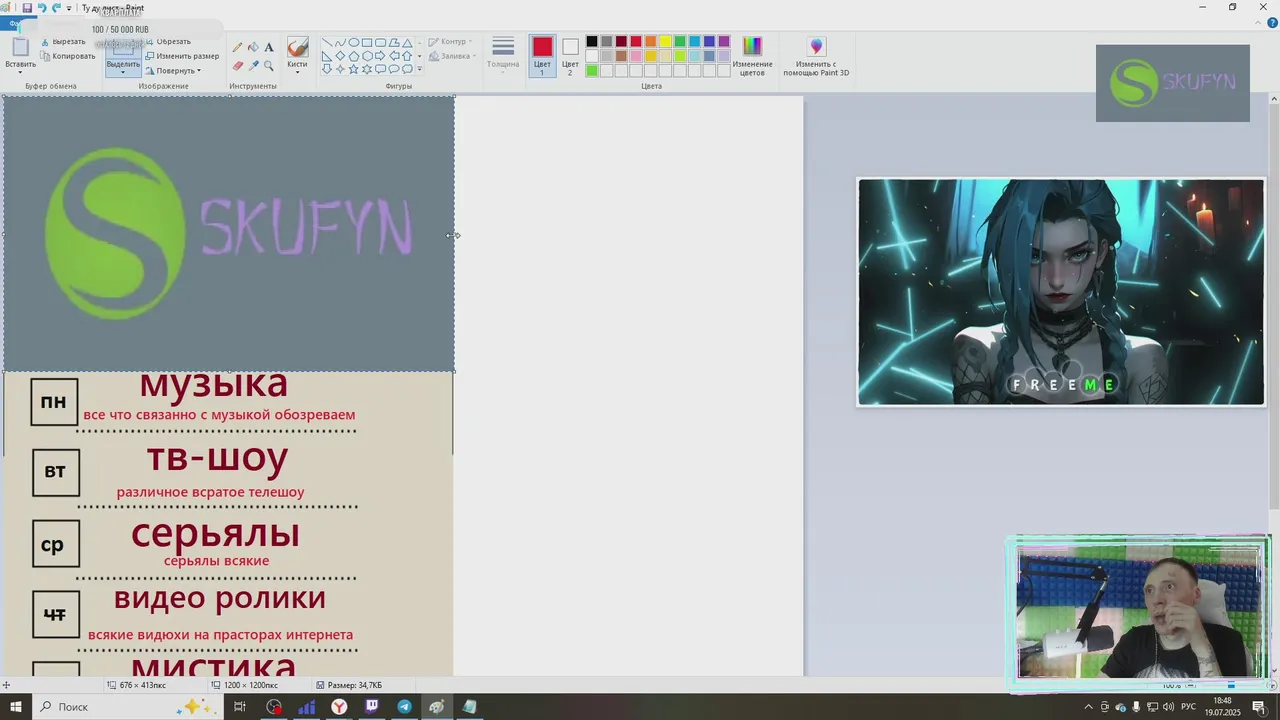This screenshot has width=1280, height=720.
Task: Click the FREEME character image overlay
Action: (x=1061, y=292)
